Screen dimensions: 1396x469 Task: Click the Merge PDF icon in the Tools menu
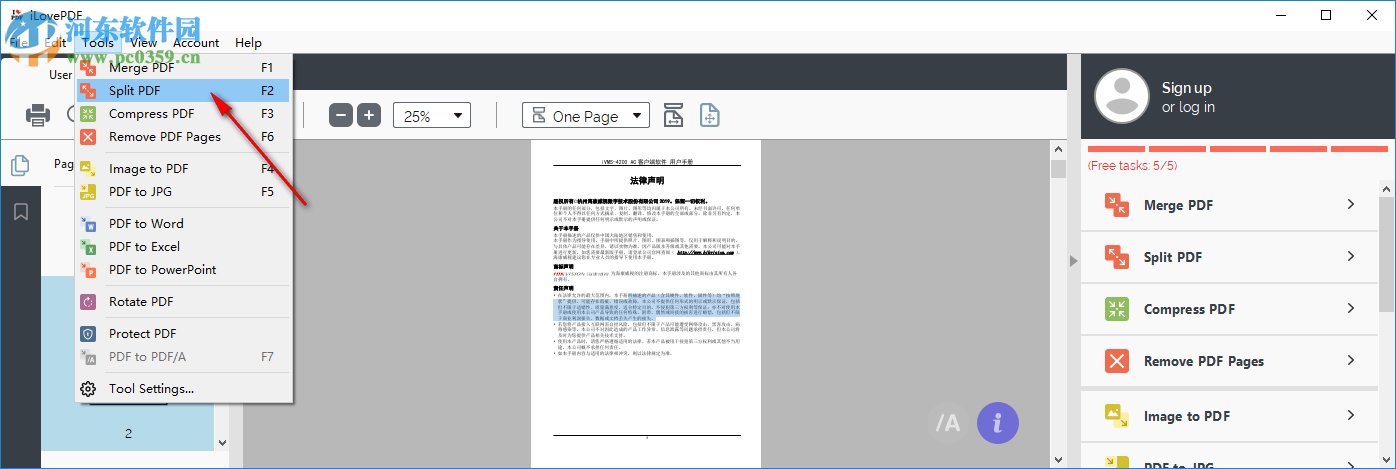(88, 68)
